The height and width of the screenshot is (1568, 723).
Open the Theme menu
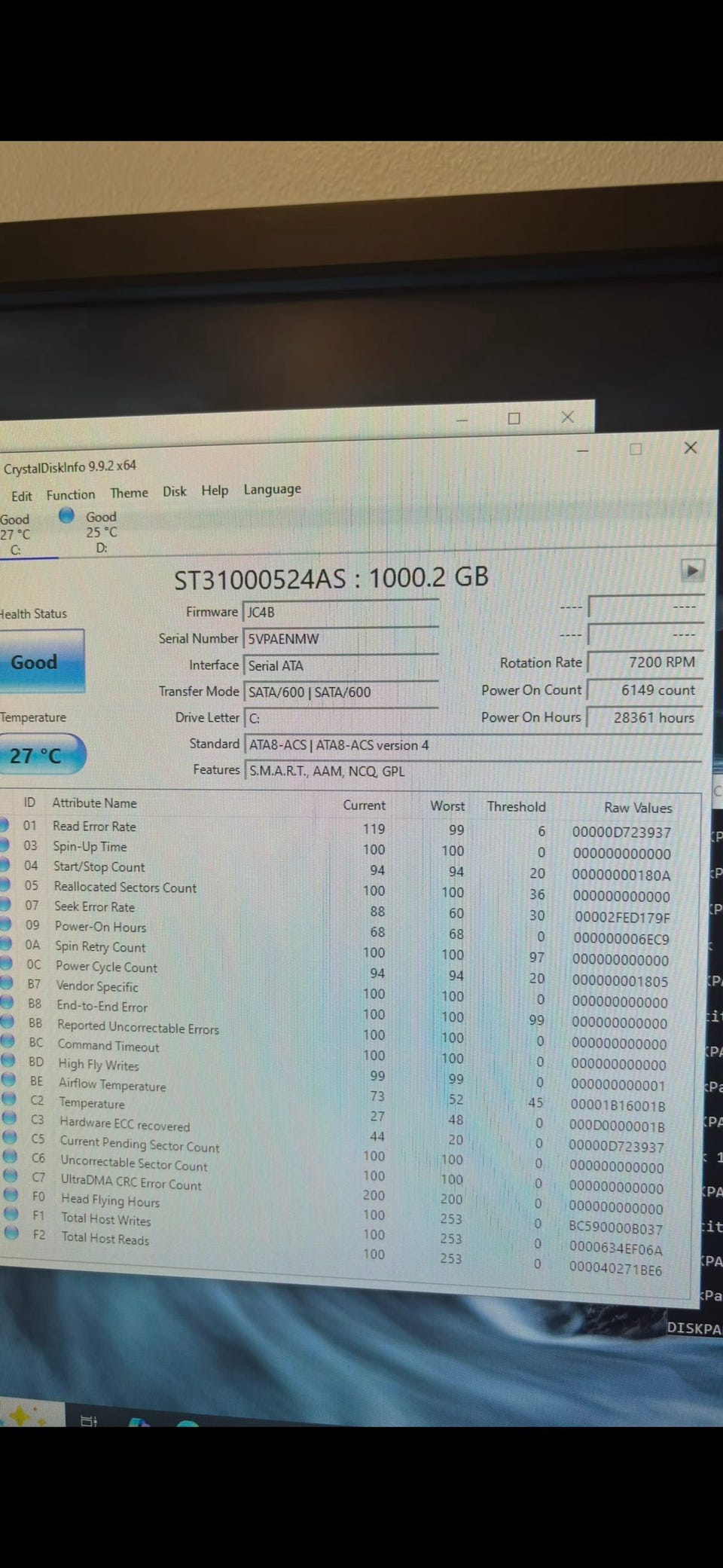pos(129,493)
